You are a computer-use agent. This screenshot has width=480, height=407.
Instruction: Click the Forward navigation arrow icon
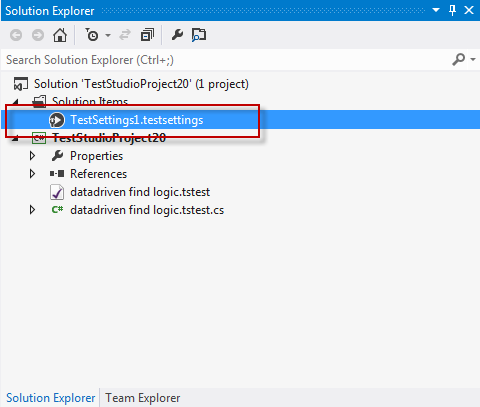[38, 35]
